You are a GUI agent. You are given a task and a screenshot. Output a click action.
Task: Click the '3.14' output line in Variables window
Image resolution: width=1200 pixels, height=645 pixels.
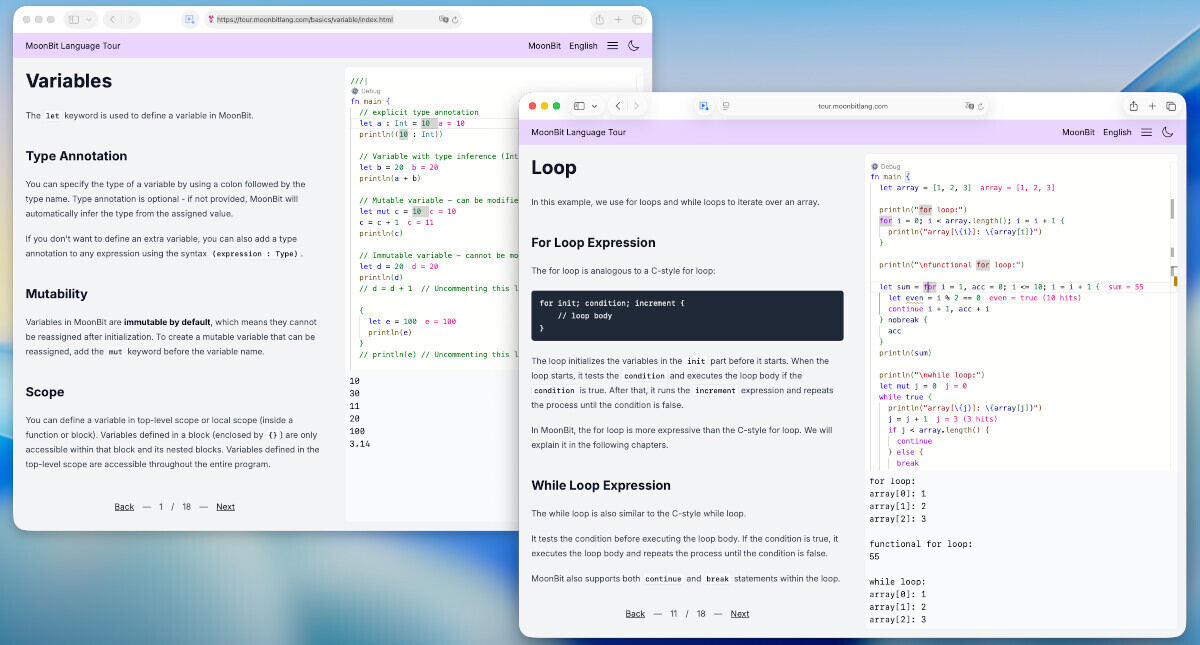click(360, 444)
